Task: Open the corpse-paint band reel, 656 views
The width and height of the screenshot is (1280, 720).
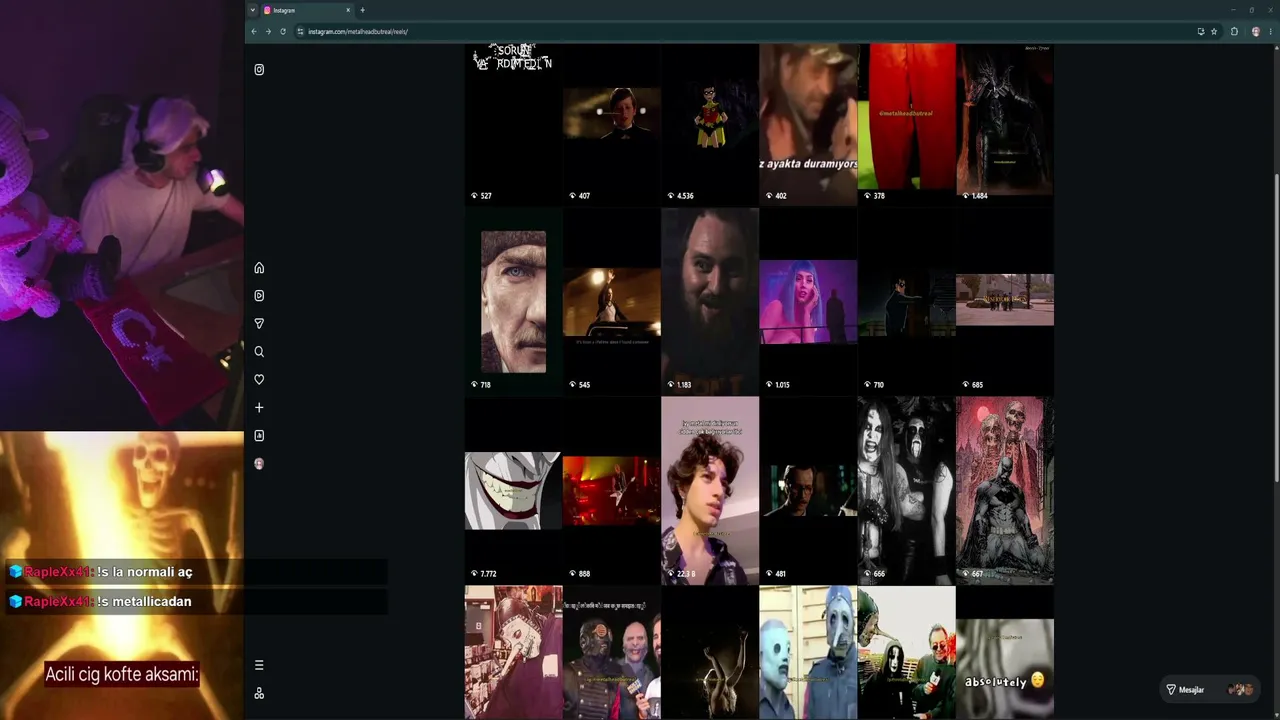Action: tap(907, 490)
